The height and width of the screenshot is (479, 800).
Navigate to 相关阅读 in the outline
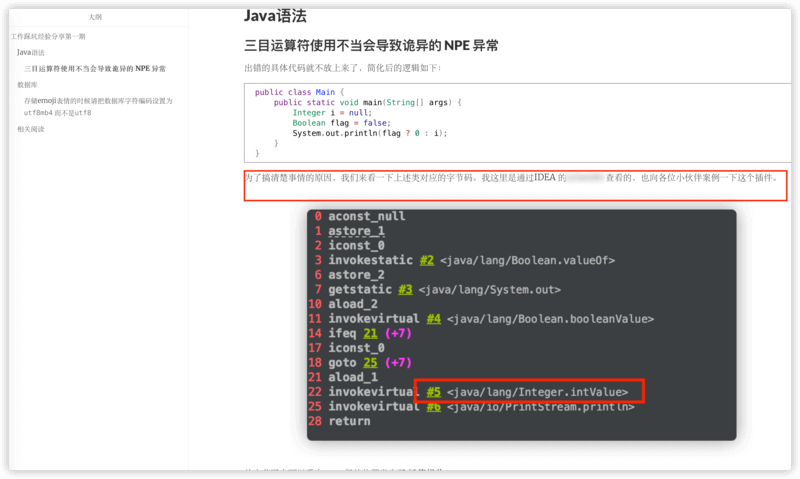pos(31,129)
